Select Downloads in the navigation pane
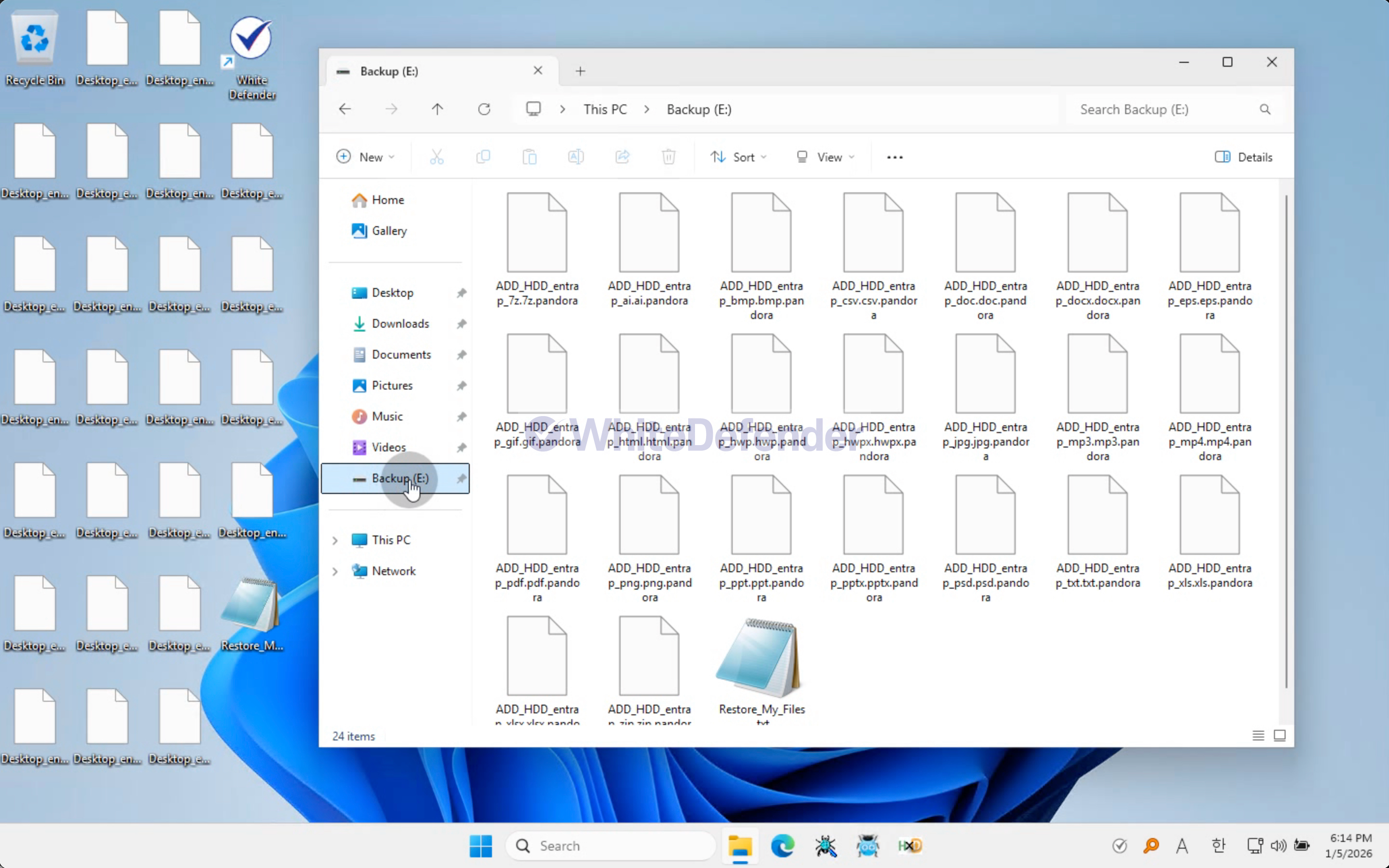Image resolution: width=1389 pixels, height=868 pixels. (400, 324)
